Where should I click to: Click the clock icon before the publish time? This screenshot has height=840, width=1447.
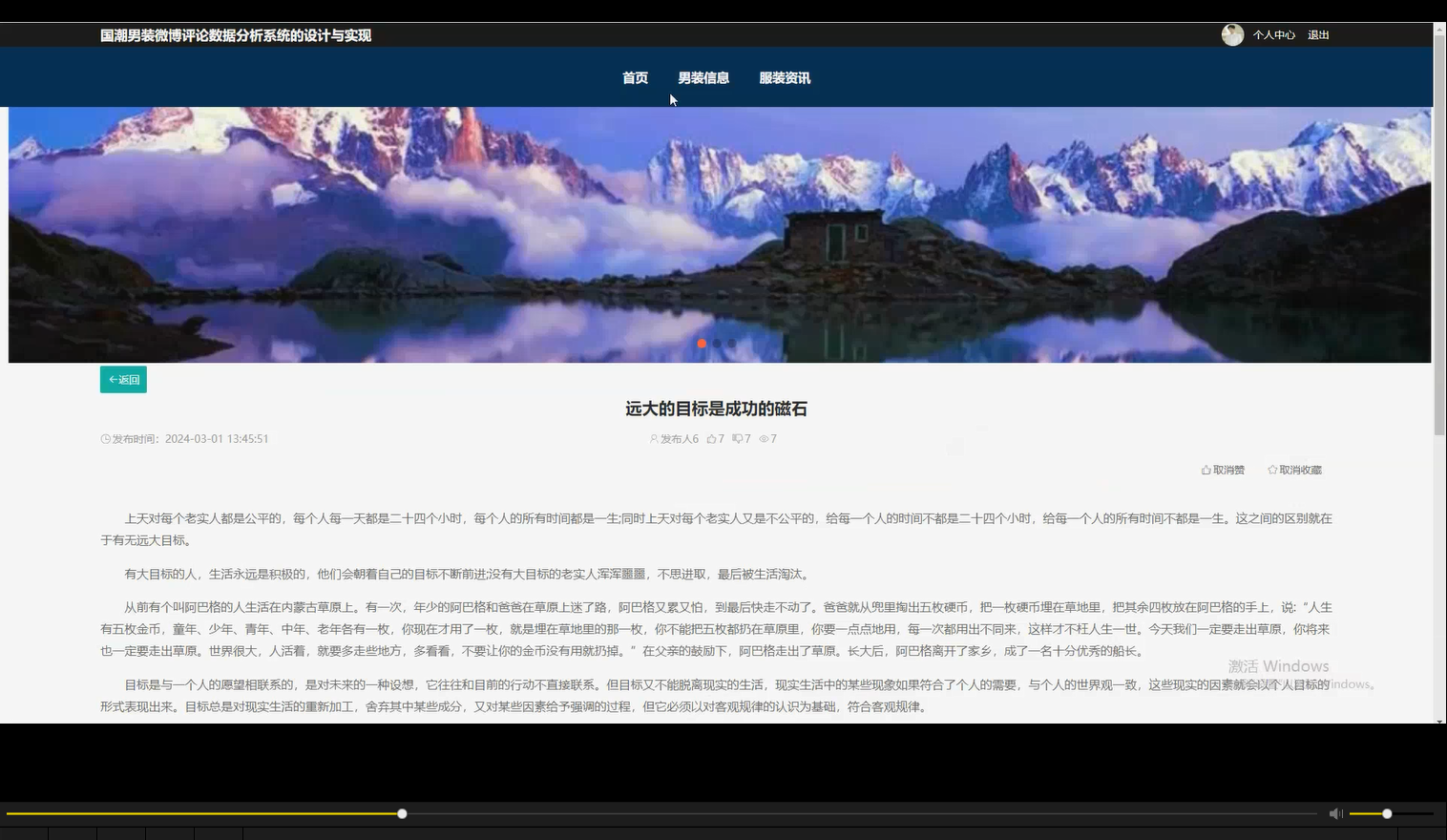[x=104, y=438]
